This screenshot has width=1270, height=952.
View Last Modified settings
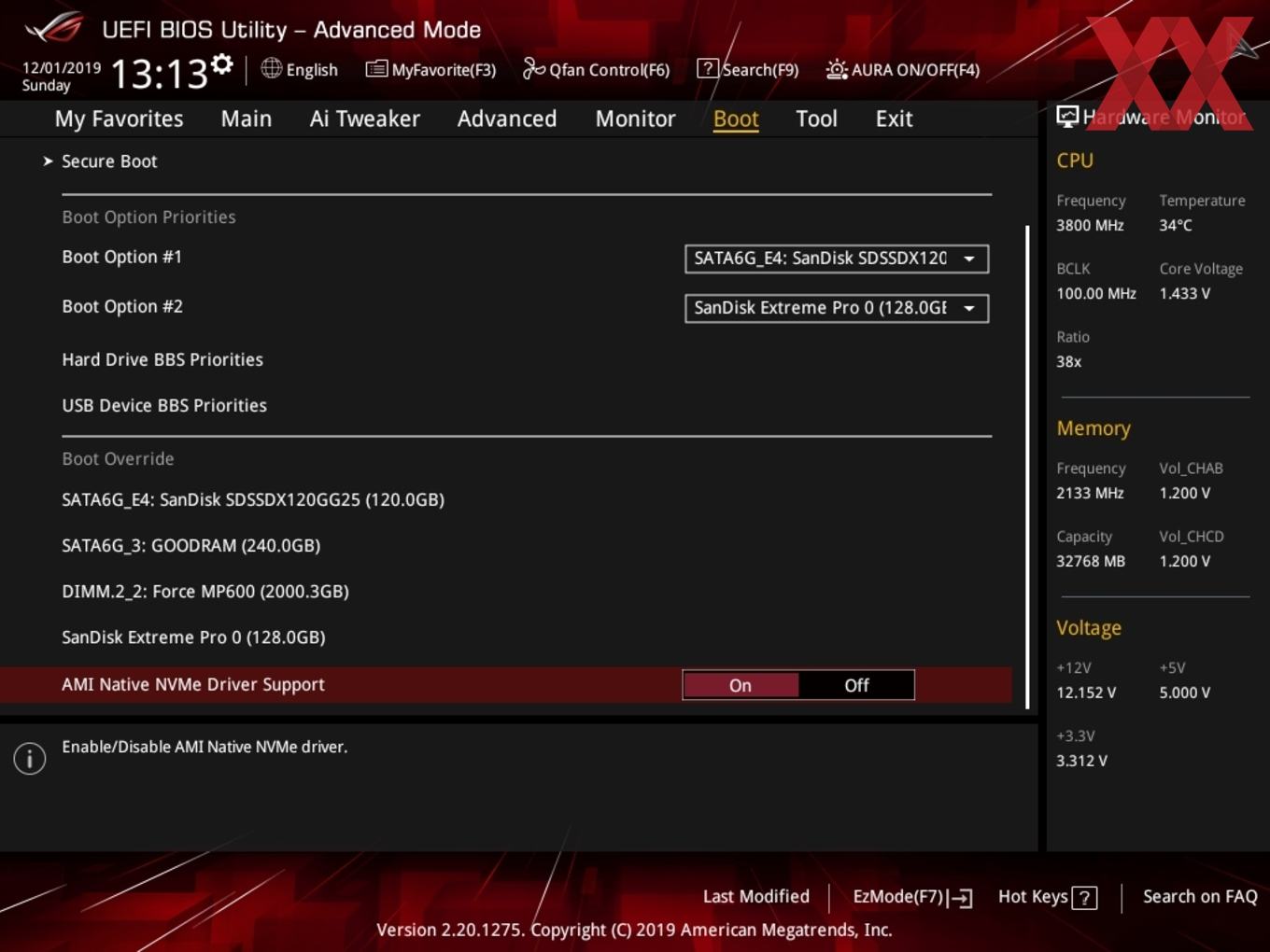756,897
